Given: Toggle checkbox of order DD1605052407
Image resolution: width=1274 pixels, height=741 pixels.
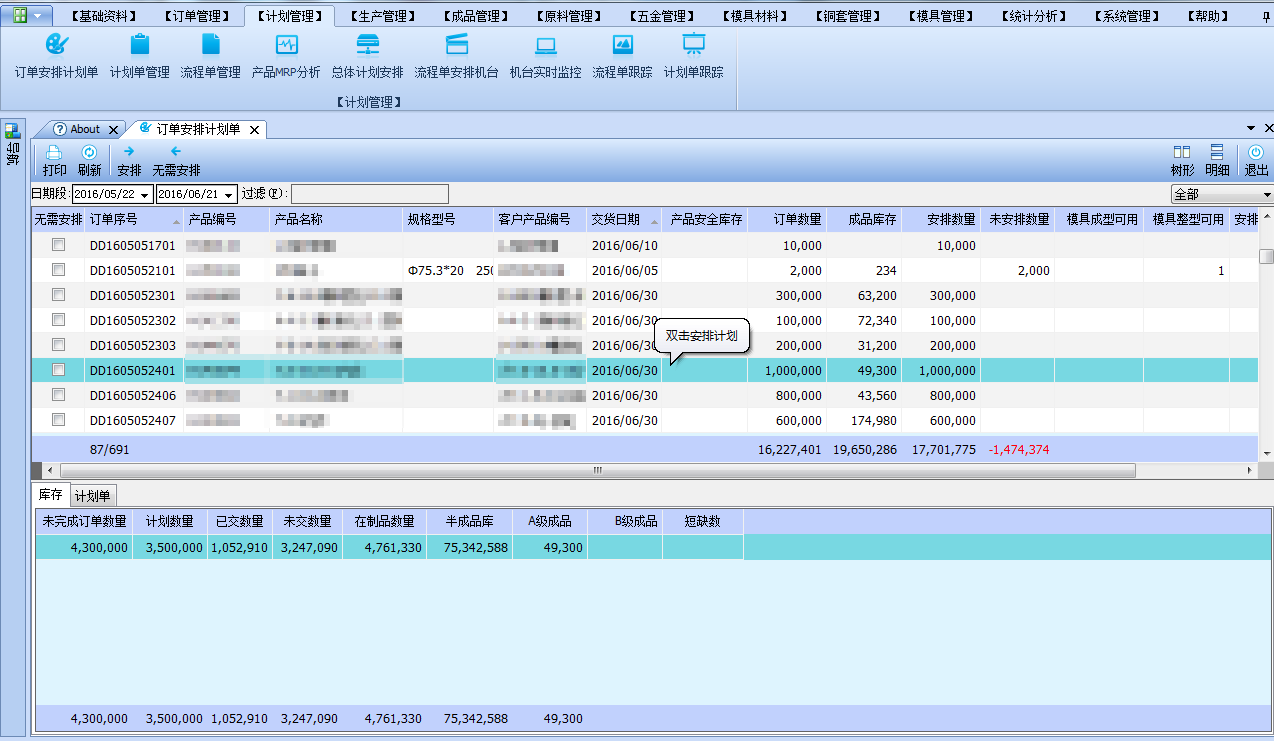Looking at the screenshot, I should coord(58,420).
